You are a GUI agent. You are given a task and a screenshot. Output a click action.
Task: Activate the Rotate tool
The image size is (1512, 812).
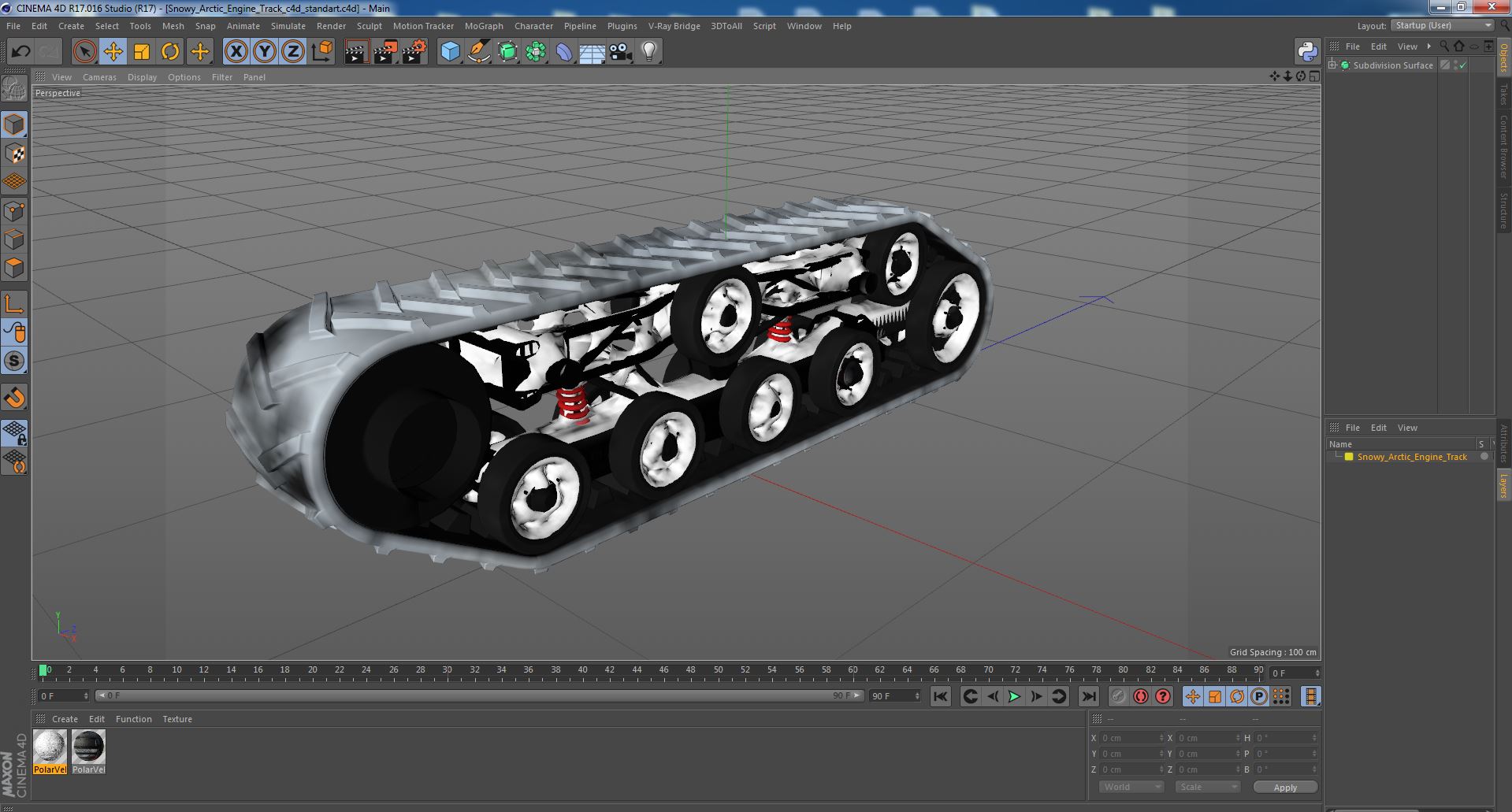tap(170, 52)
